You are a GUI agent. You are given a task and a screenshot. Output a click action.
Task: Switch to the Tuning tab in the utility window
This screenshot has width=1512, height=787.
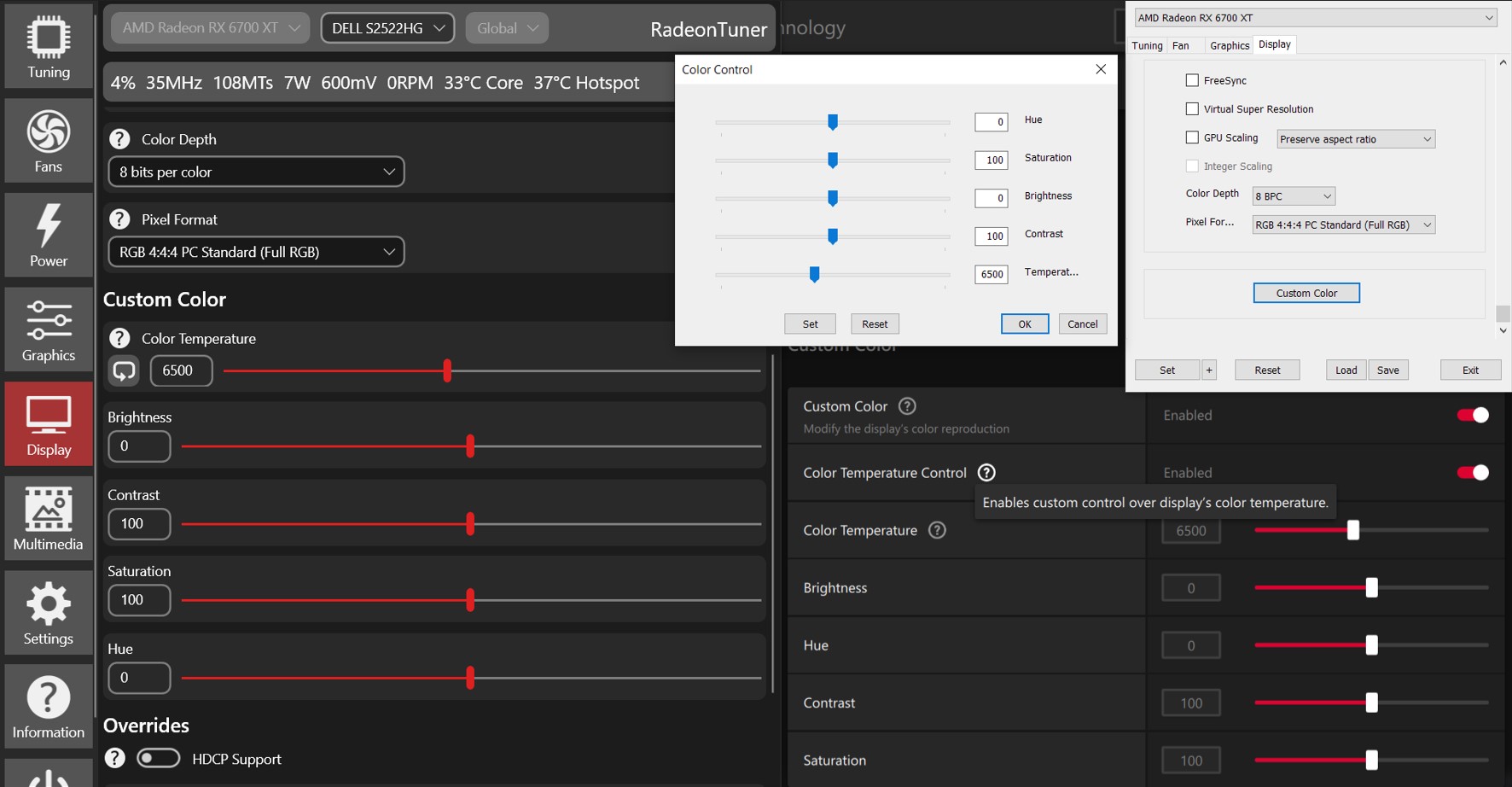[x=1147, y=45]
